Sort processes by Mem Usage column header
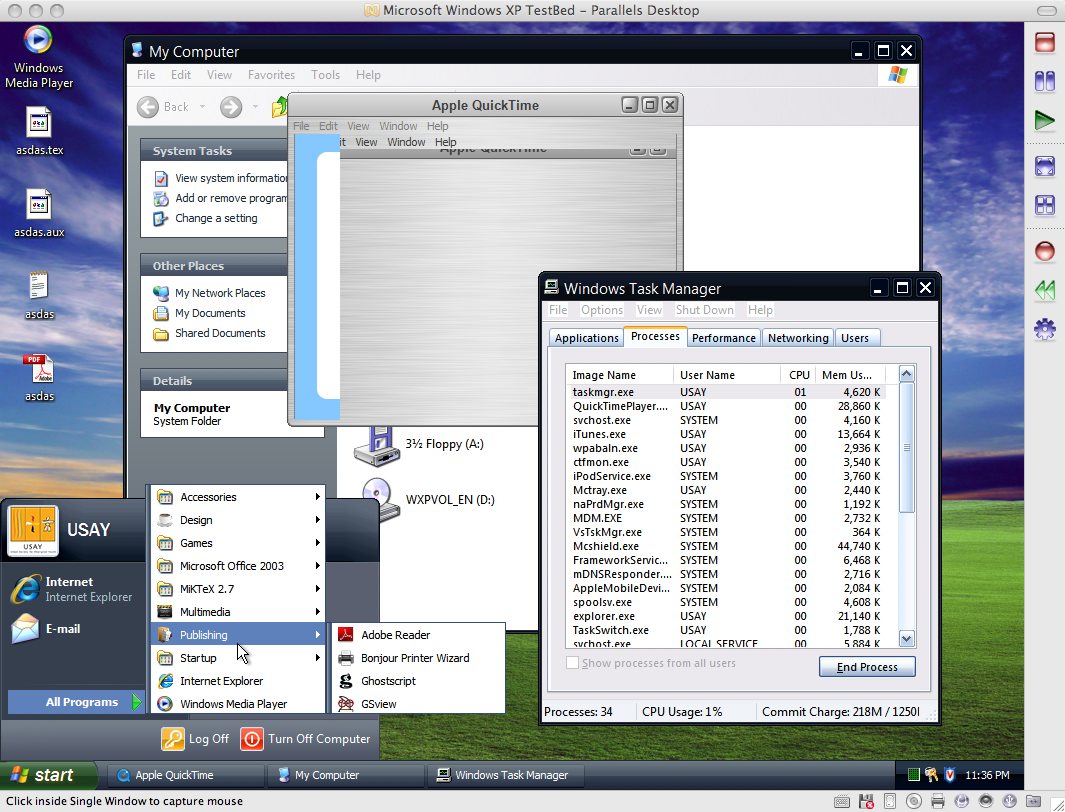This screenshot has width=1065, height=812. [850, 375]
